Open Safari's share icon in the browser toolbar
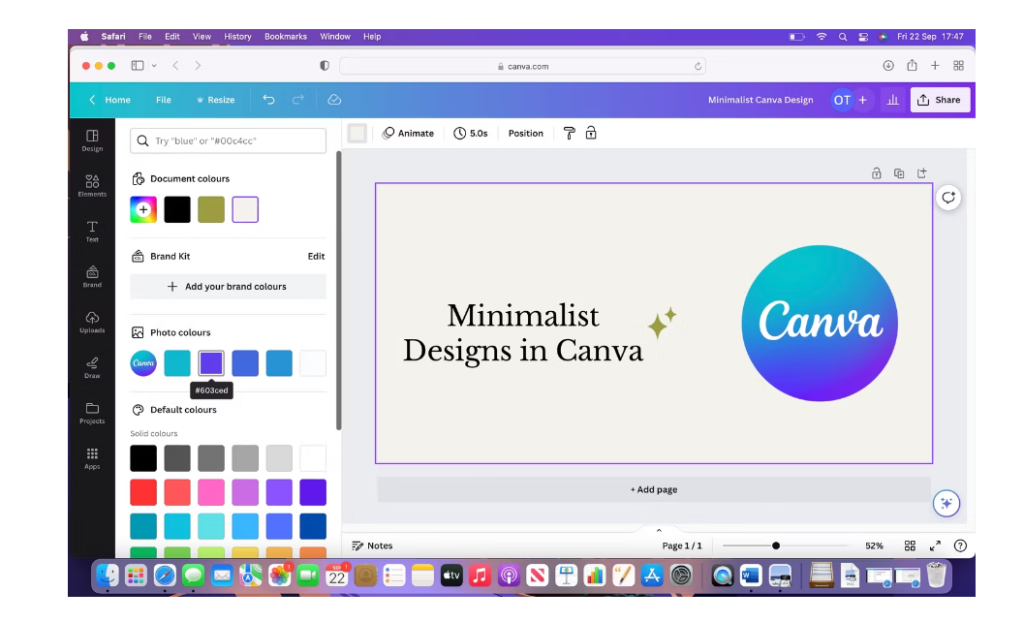 click(912, 65)
